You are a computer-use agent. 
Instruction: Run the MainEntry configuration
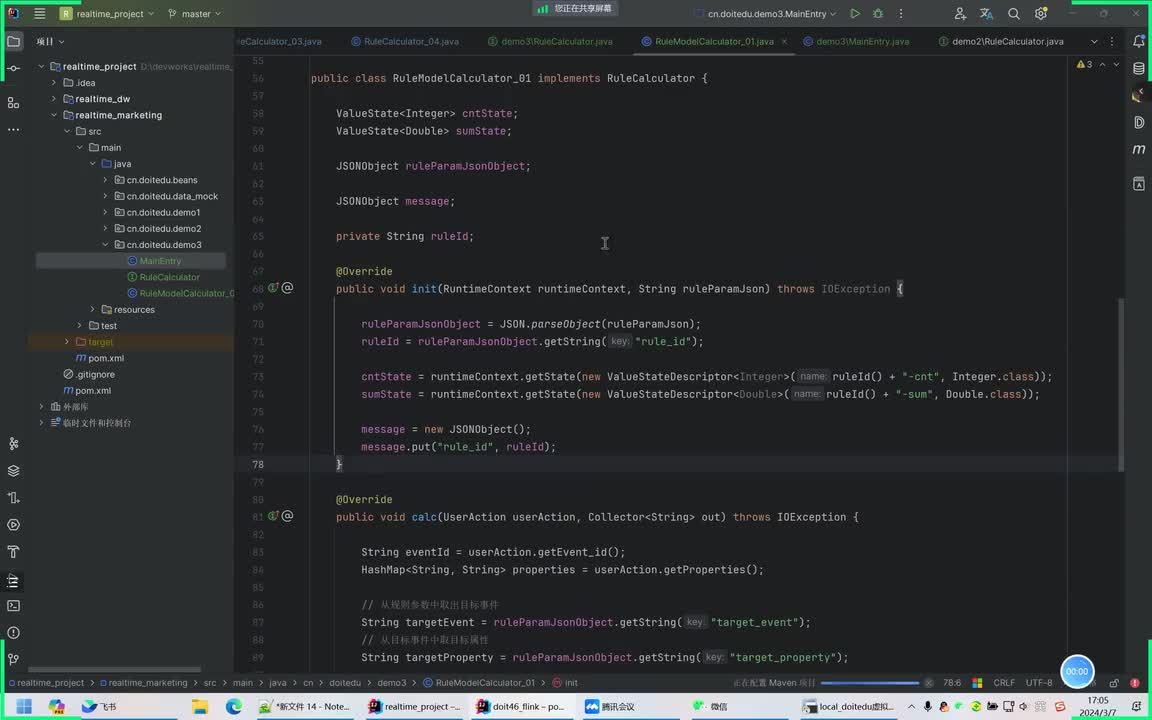tap(855, 14)
